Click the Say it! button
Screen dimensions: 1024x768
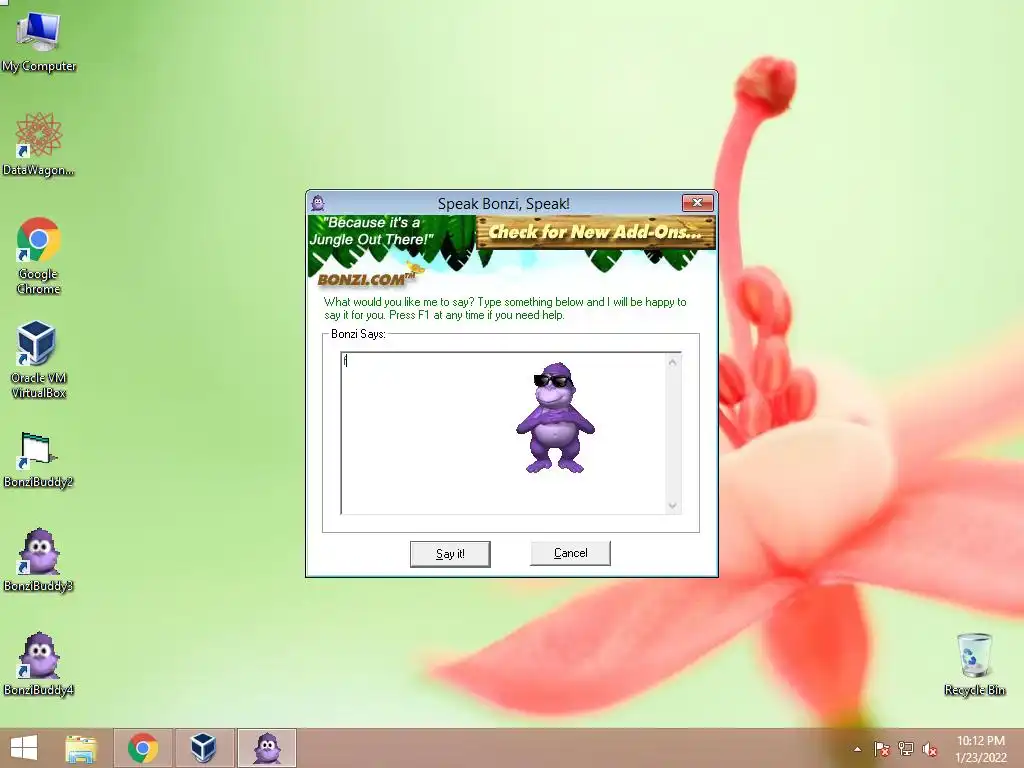pyautogui.click(x=450, y=554)
